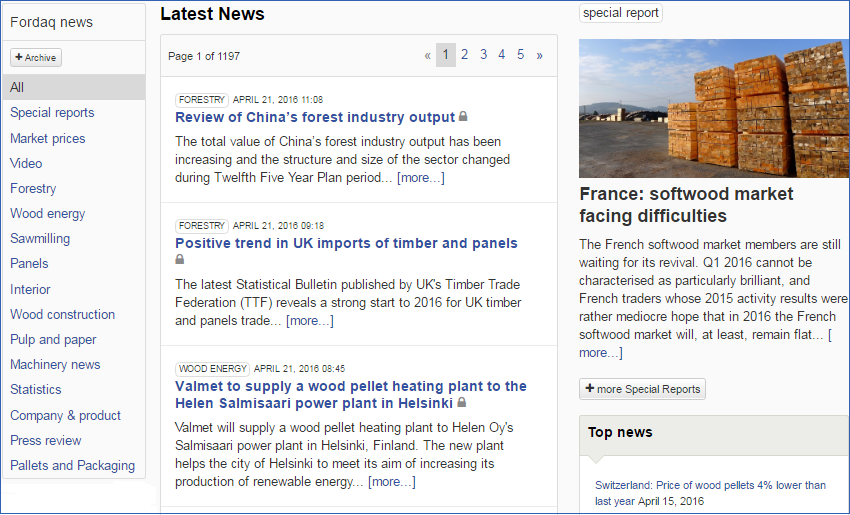Click the WOOD ENERGY tag label

[212, 369]
